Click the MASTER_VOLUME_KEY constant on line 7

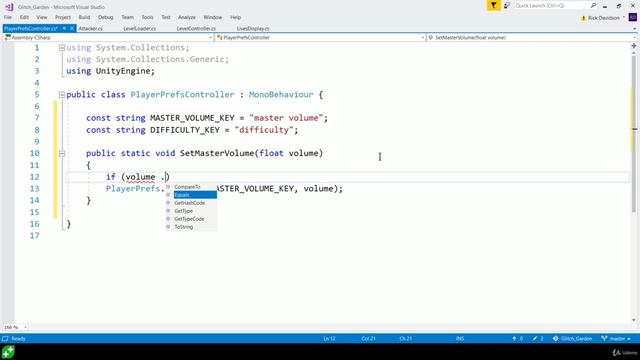pyautogui.click(x=192, y=118)
